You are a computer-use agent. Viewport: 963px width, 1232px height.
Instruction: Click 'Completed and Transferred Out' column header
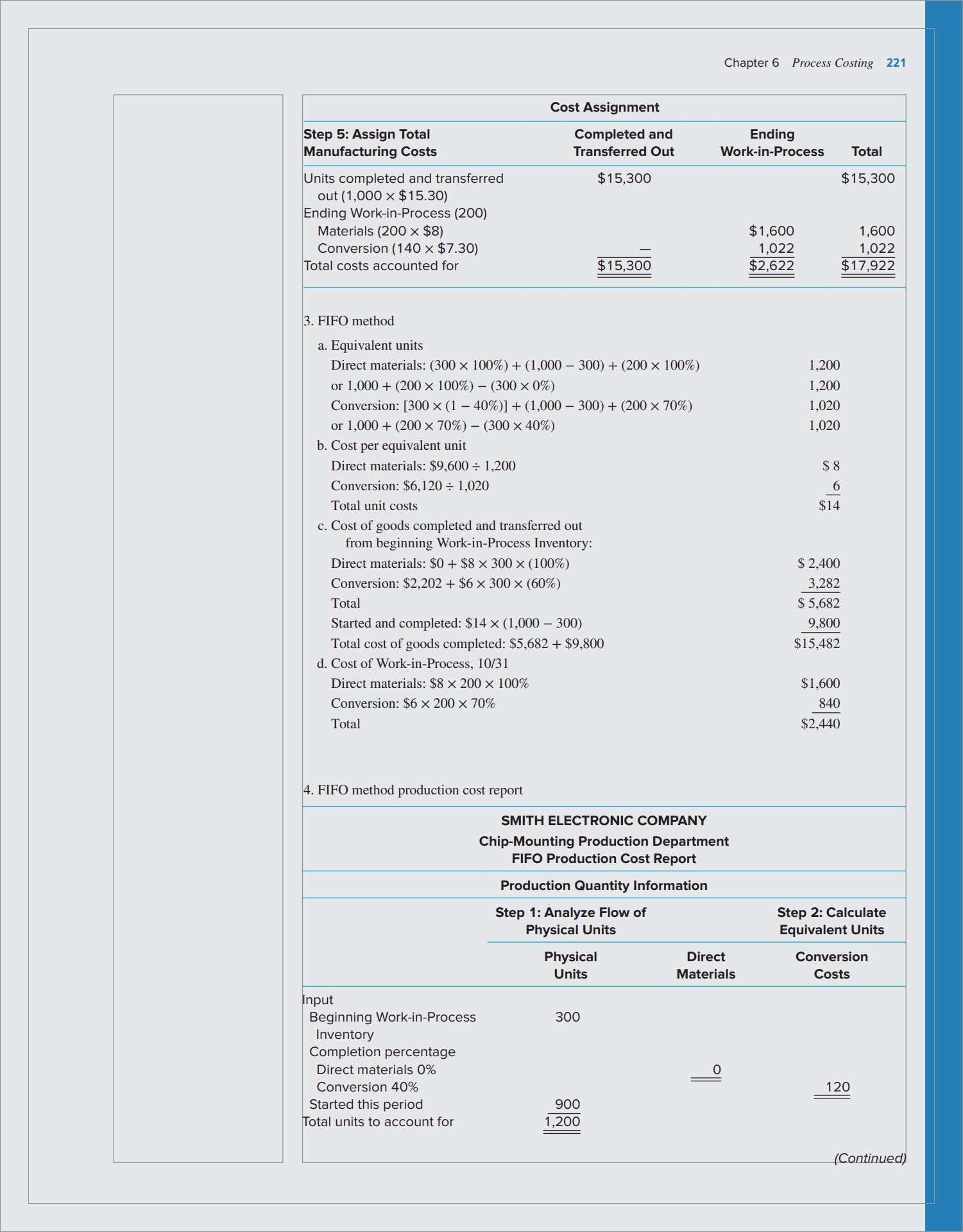coord(624,142)
